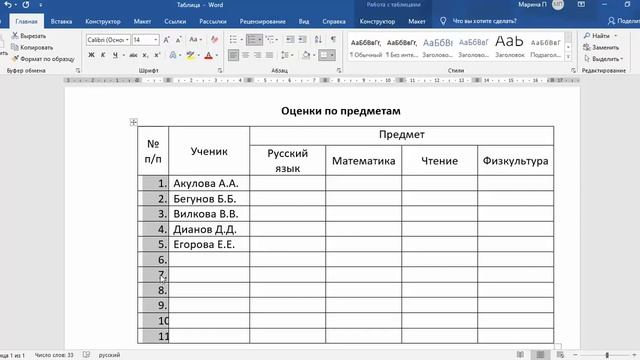The height and width of the screenshot is (360, 640).
Task: Clear all formatting with the eraser A icon
Action: coord(214,40)
